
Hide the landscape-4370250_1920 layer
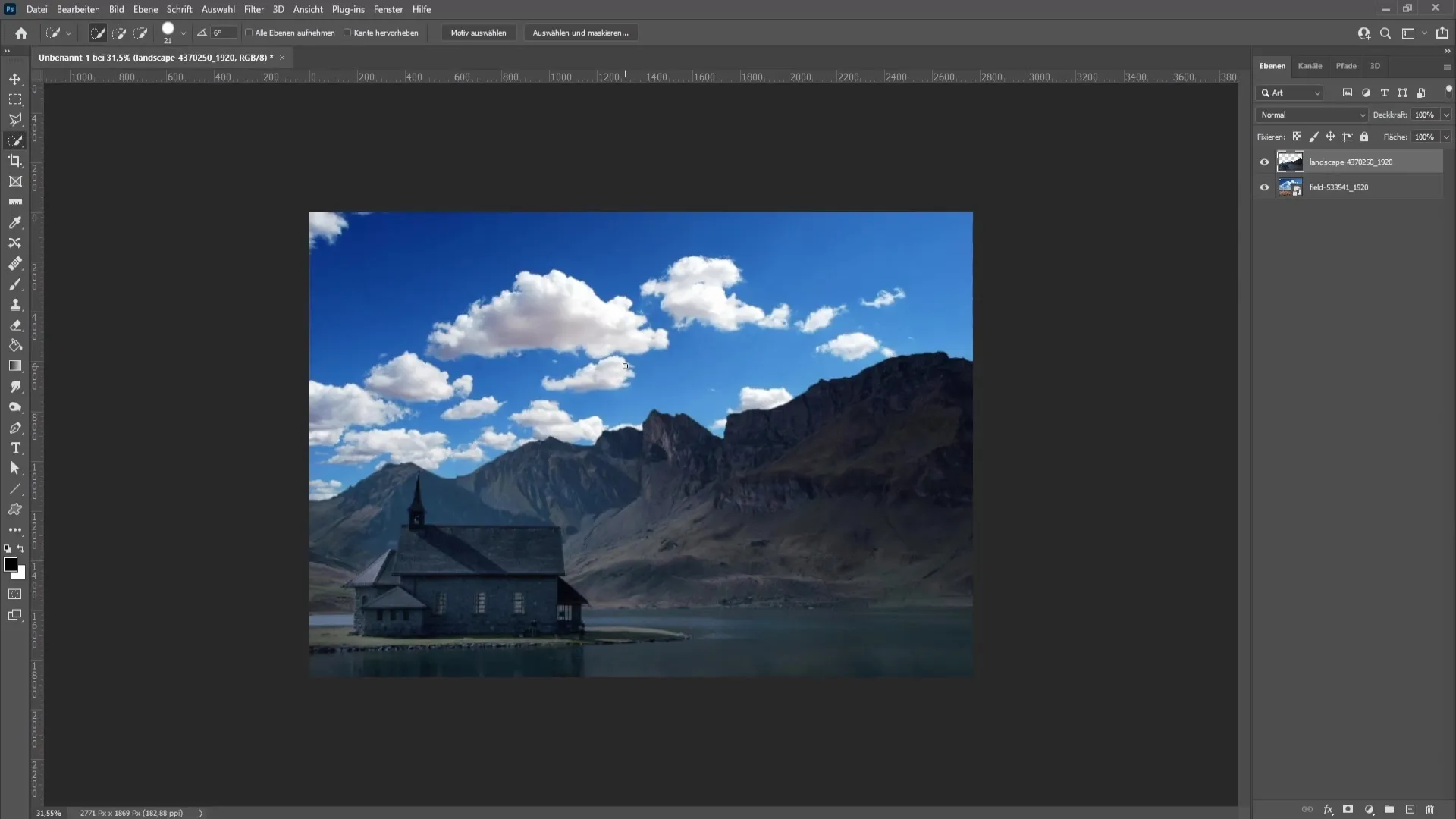click(1264, 162)
